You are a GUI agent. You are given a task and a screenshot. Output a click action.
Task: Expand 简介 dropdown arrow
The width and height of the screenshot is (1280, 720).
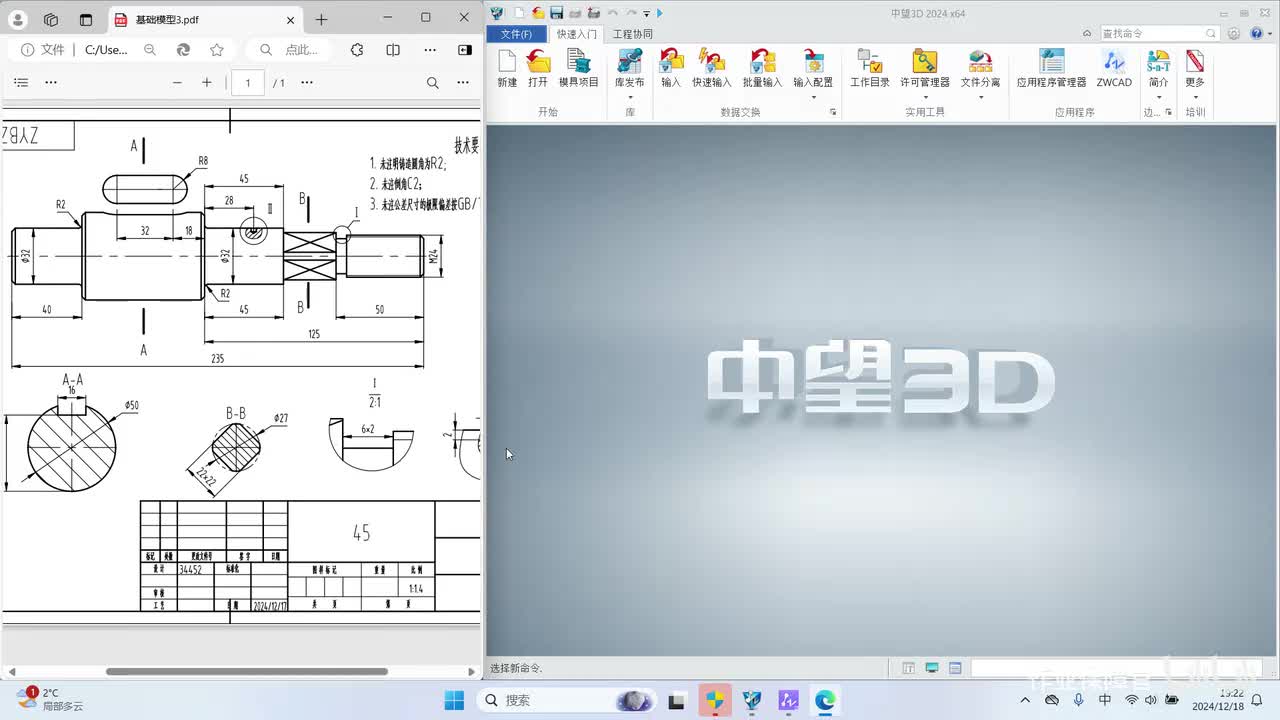[x=1158, y=97]
